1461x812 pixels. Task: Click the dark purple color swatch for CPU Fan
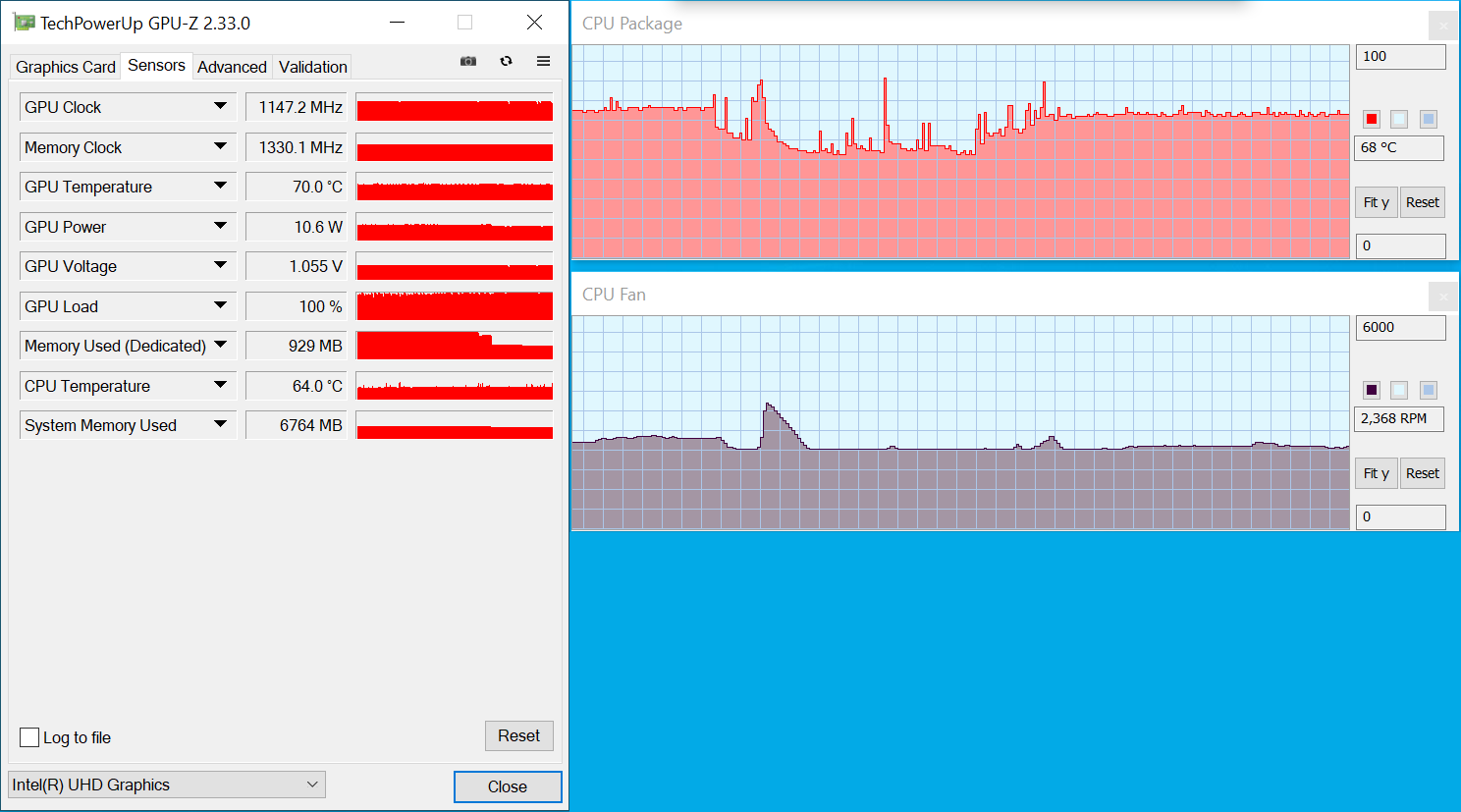click(x=1372, y=390)
